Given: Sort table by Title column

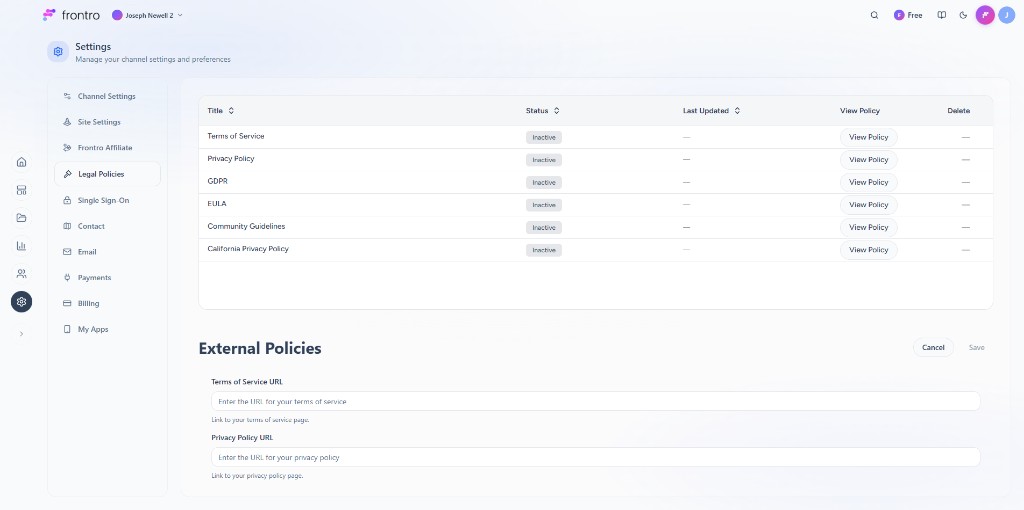Looking at the screenshot, I should [221, 111].
